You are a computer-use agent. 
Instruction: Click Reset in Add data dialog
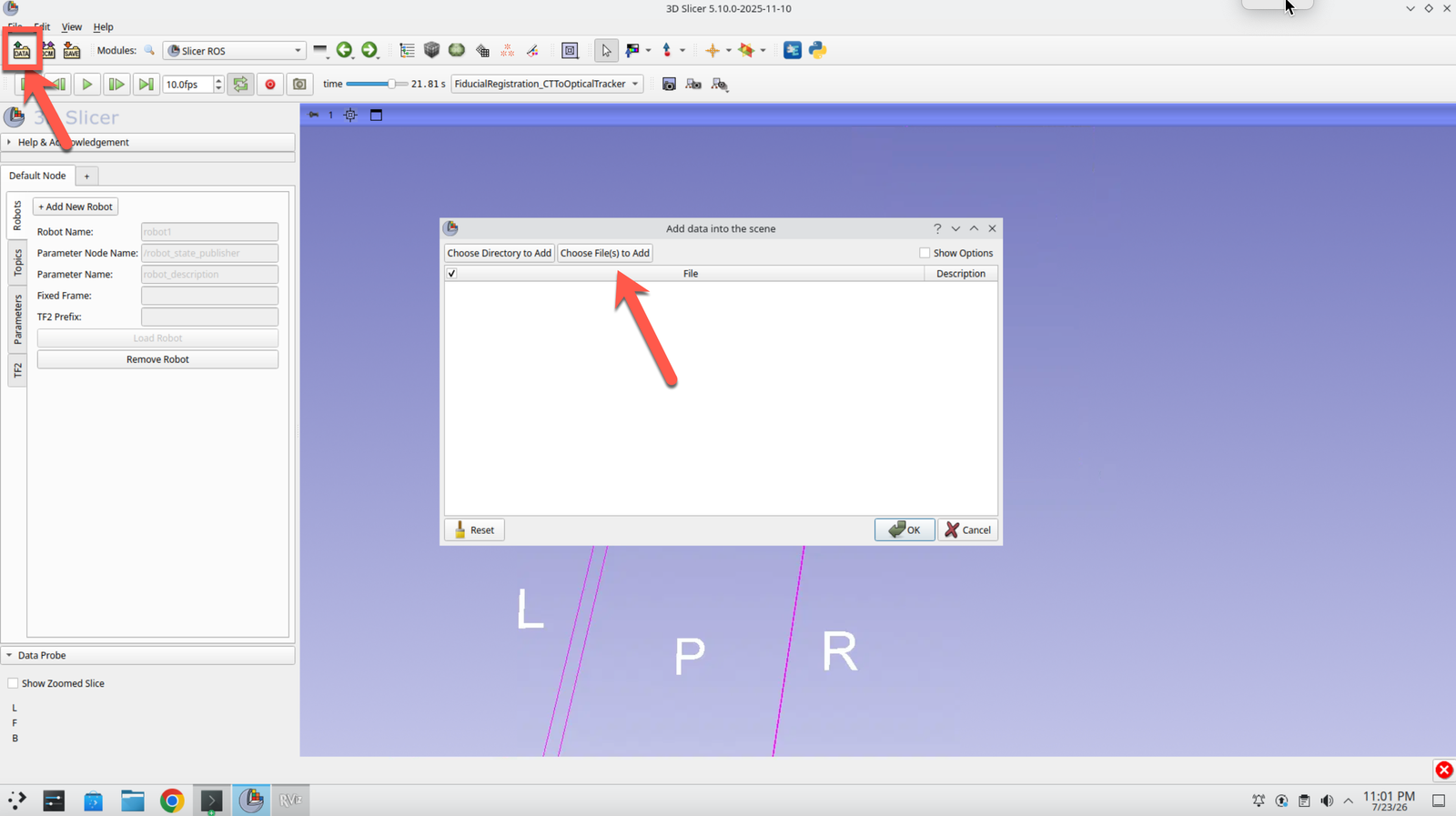pos(474,529)
